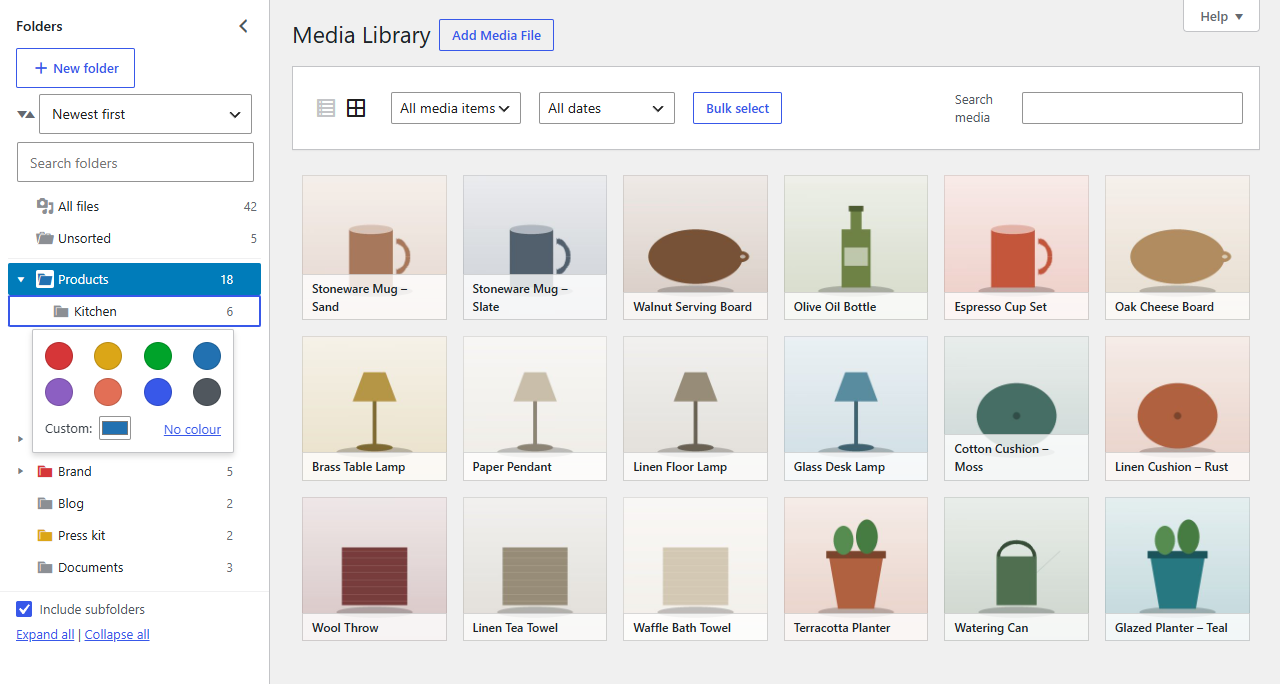The width and height of the screenshot is (1280, 684).
Task: Open Espresso Cup Set thumbnail
Action: [1016, 248]
